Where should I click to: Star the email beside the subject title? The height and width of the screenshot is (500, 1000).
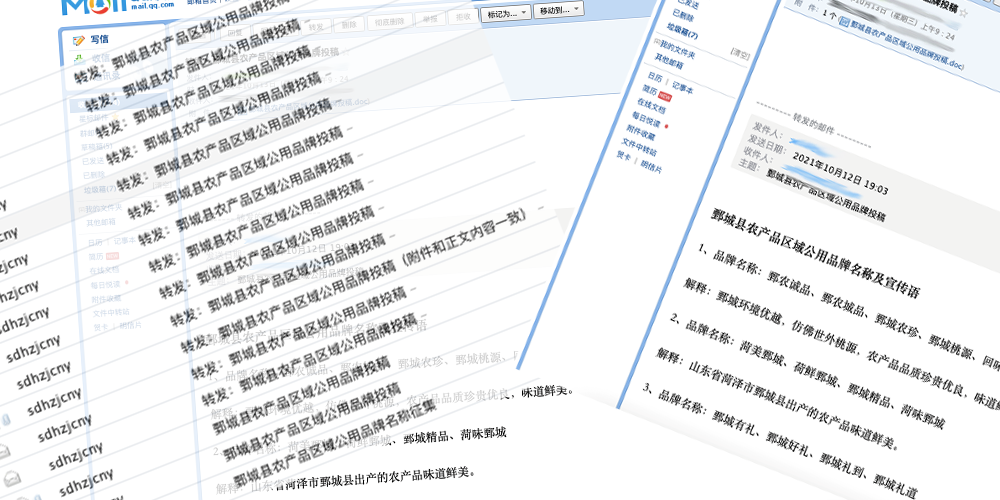click(x=962, y=14)
